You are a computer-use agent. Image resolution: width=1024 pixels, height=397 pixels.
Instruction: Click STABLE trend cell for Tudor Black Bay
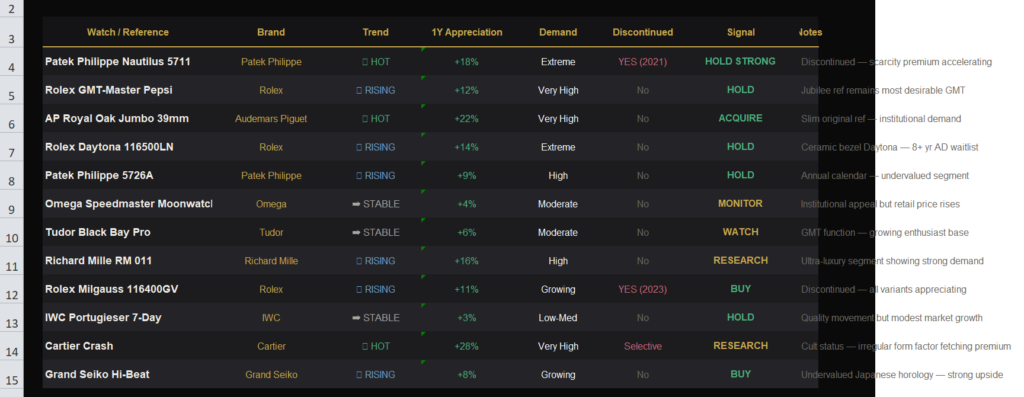pos(376,232)
